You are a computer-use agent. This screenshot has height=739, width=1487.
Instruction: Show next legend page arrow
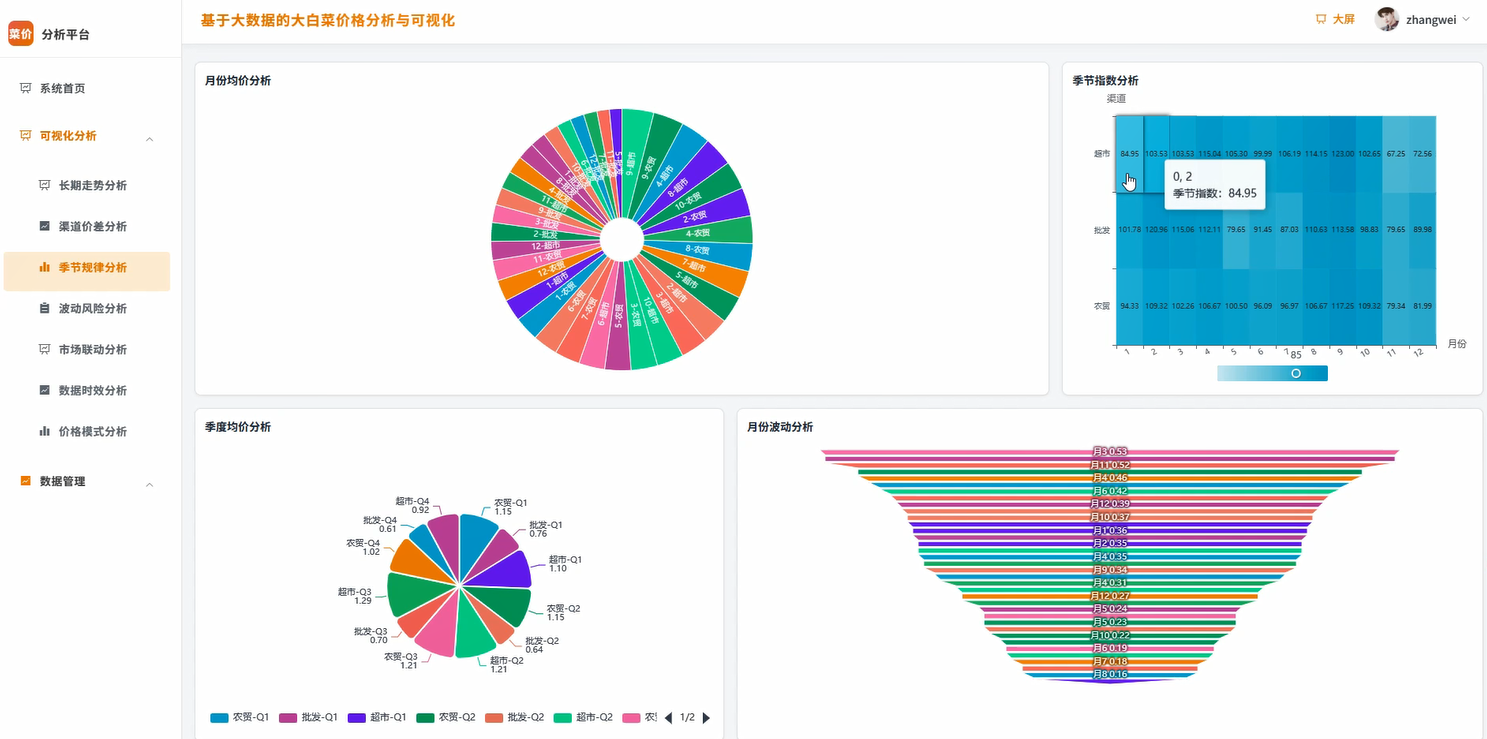pyautogui.click(x=707, y=718)
